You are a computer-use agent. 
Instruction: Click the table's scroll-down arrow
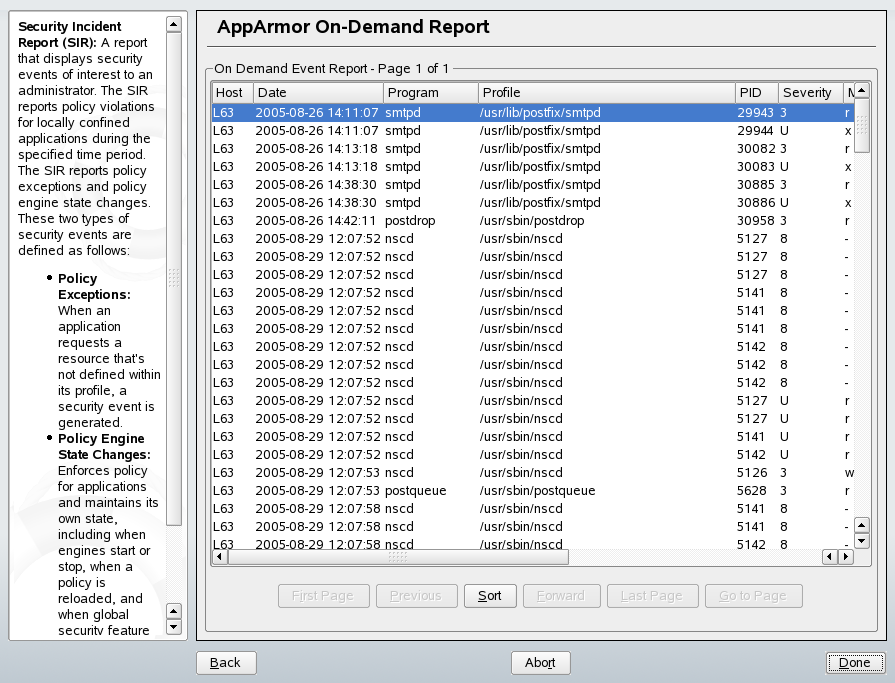(860, 541)
